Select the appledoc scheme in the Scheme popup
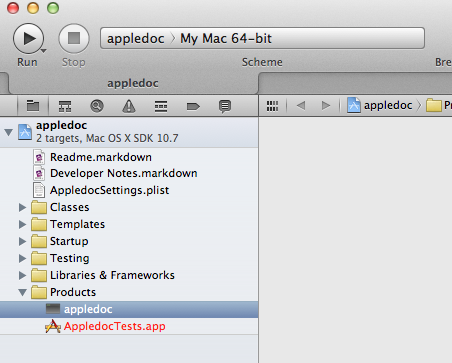Viewport: 452px width, 363px height. click(135, 38)
